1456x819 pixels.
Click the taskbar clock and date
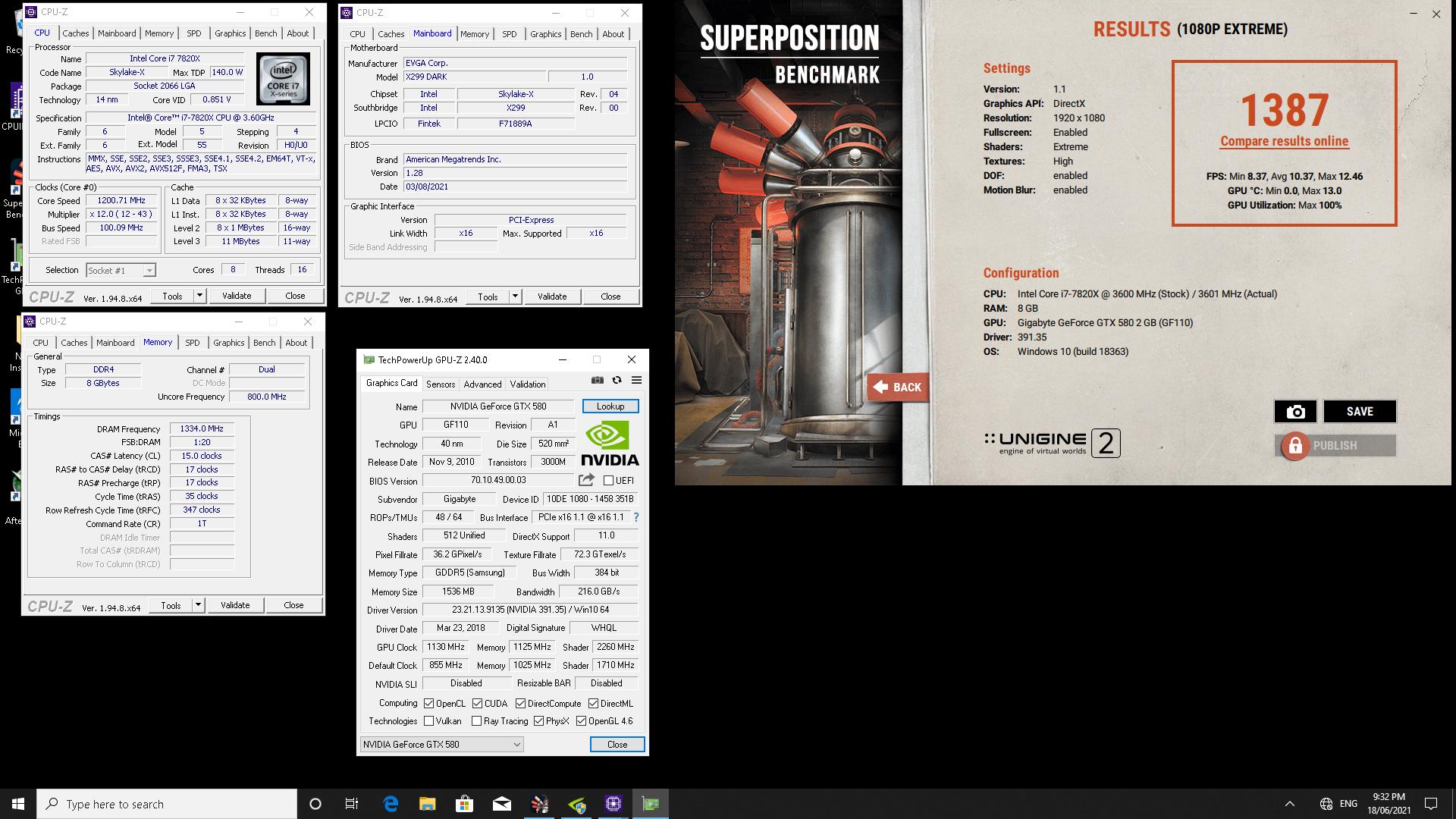[x=1389, y=804]
